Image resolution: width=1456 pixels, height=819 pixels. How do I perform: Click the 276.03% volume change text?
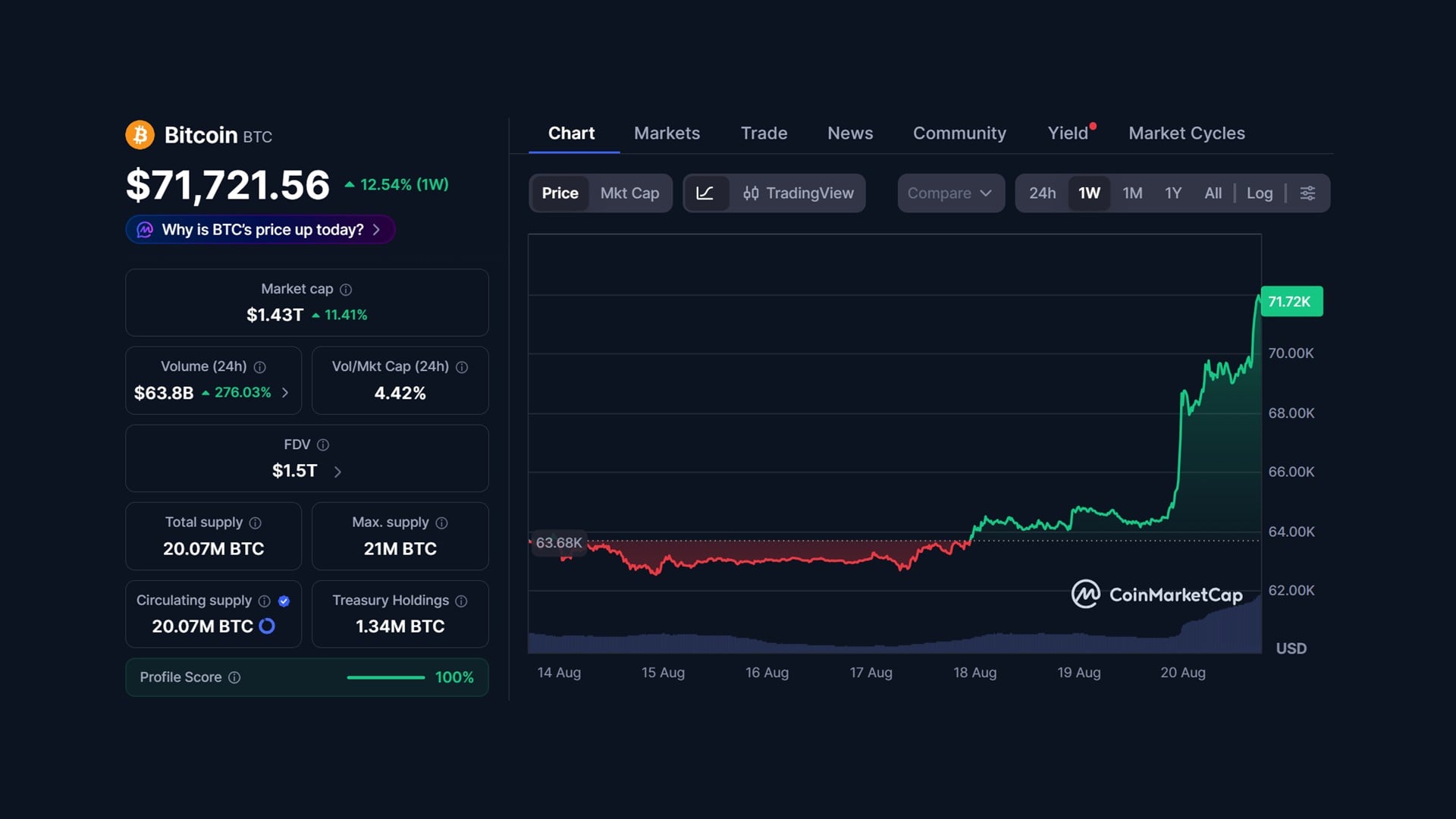tap(243, 393)
